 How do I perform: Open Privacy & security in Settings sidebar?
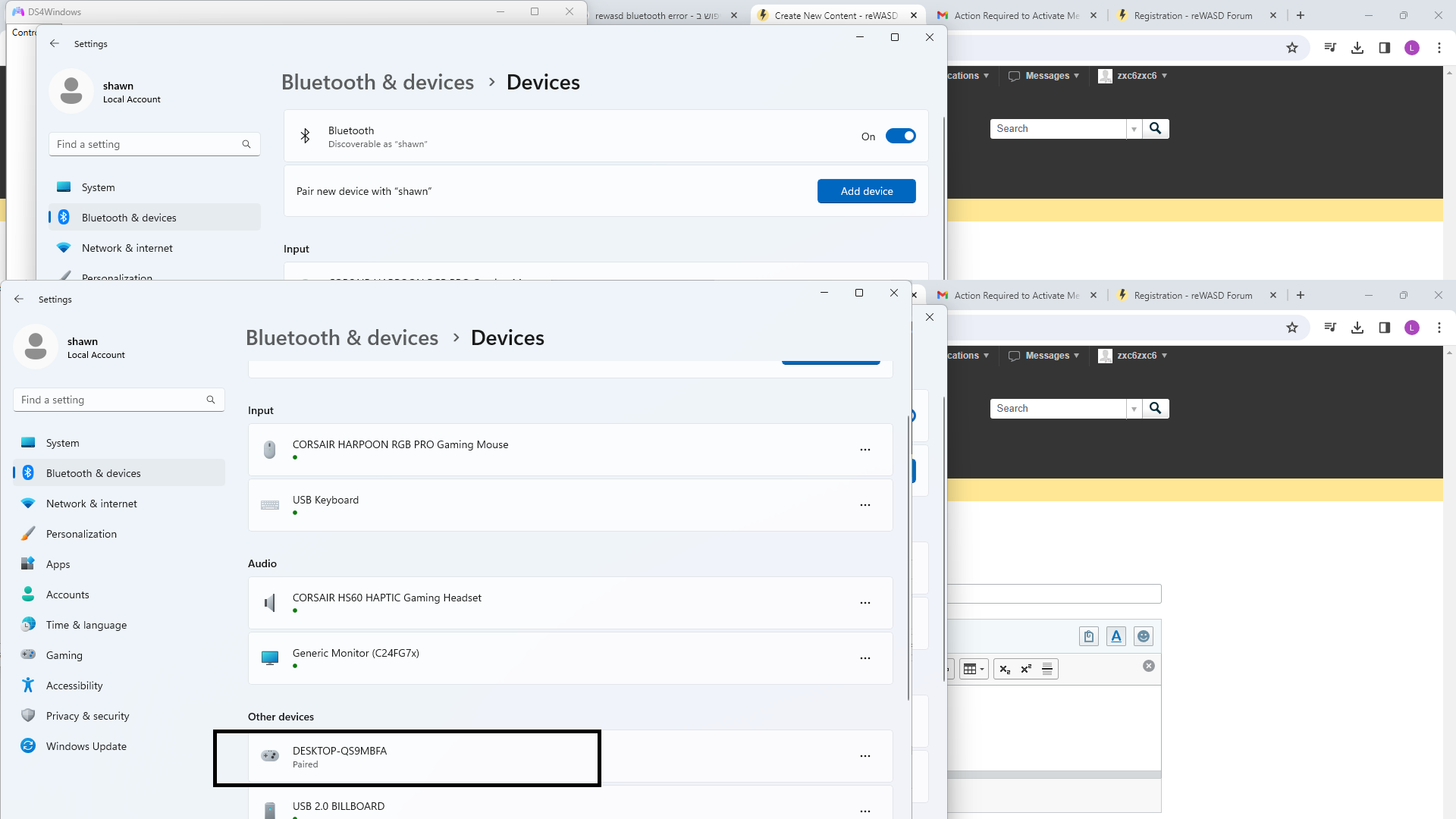119,716
